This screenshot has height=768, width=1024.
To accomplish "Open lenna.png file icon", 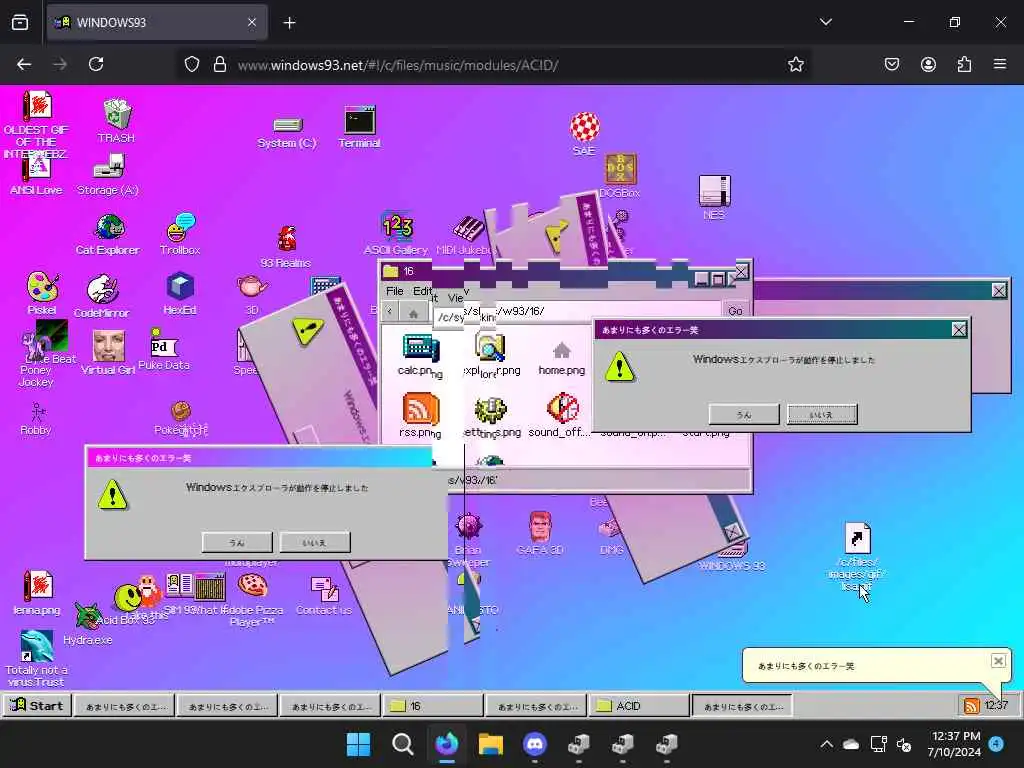I will pyautogui.click(x=37, y=592).
